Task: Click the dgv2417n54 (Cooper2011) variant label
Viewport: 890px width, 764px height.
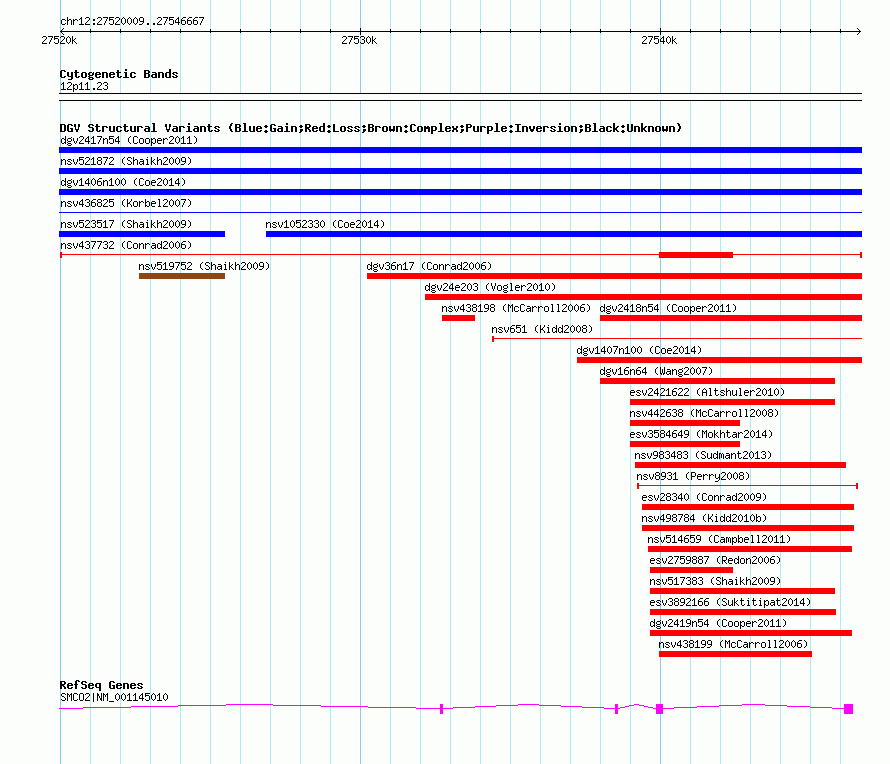Action: click(x=129, y=140)
